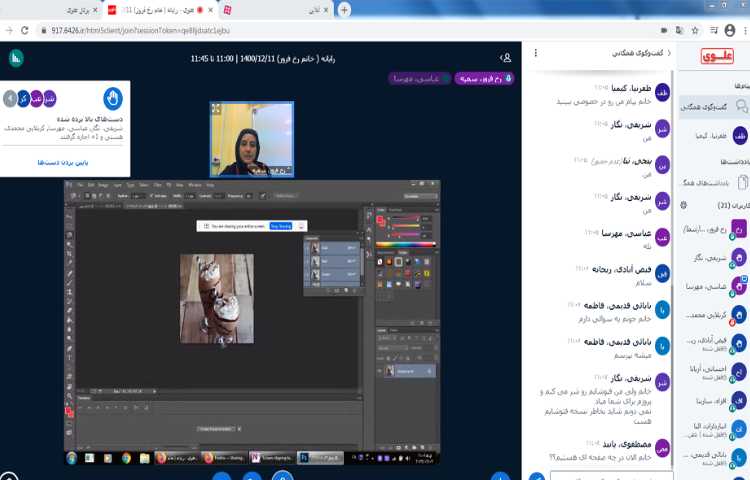Hide the sharing notification bar in shared screen
This screenshot has width=750, height=480.
(x=301, y=226)
